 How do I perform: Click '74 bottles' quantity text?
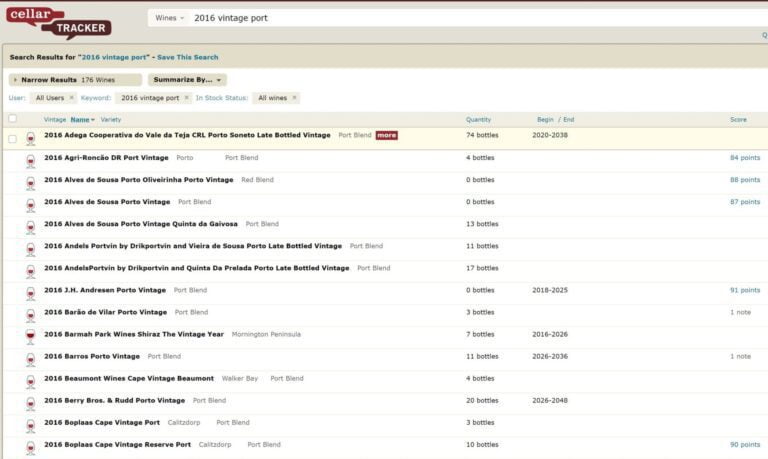click(x=482, y=135)
